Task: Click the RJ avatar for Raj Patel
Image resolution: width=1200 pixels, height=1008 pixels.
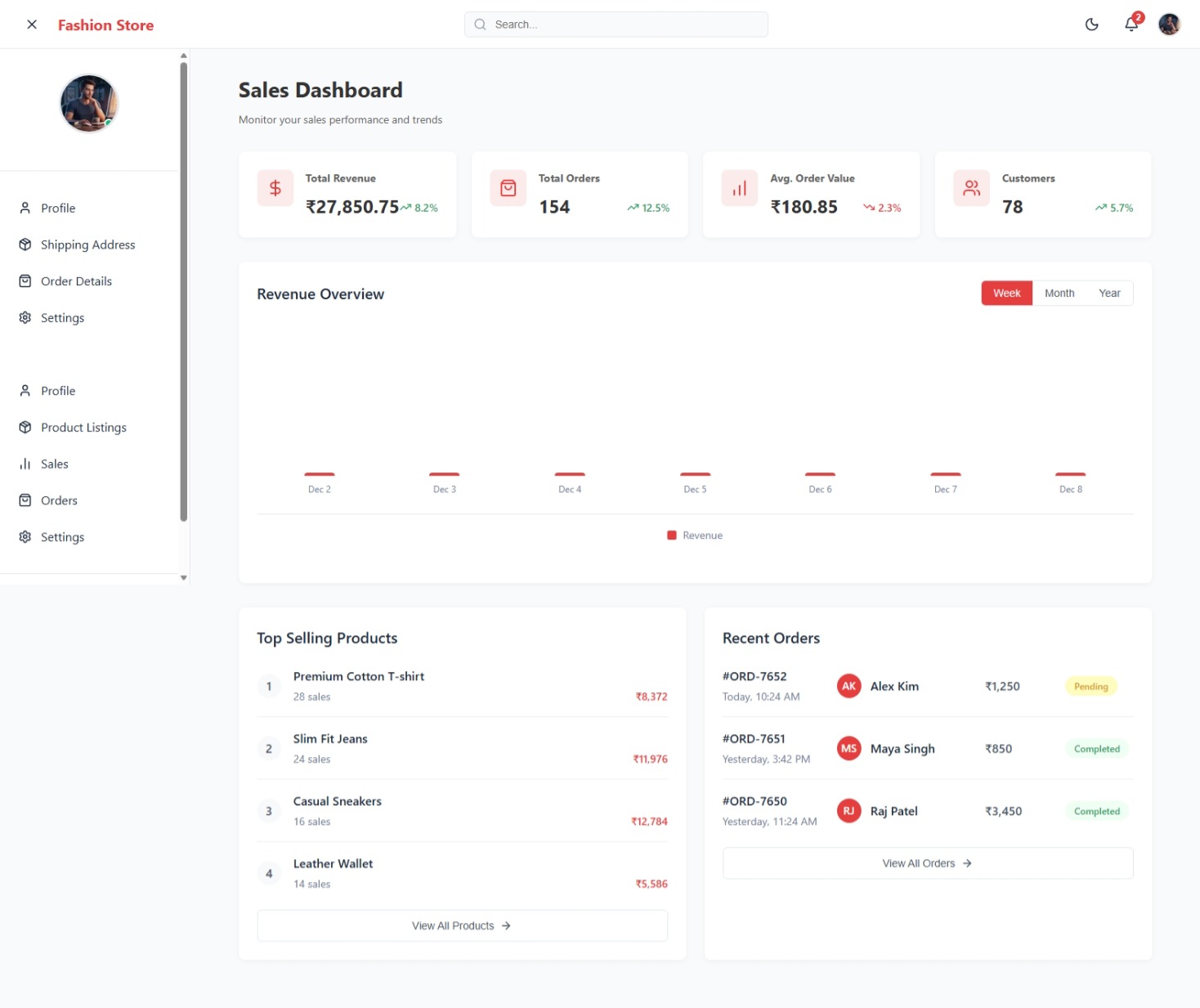Action: pos(849,811)
